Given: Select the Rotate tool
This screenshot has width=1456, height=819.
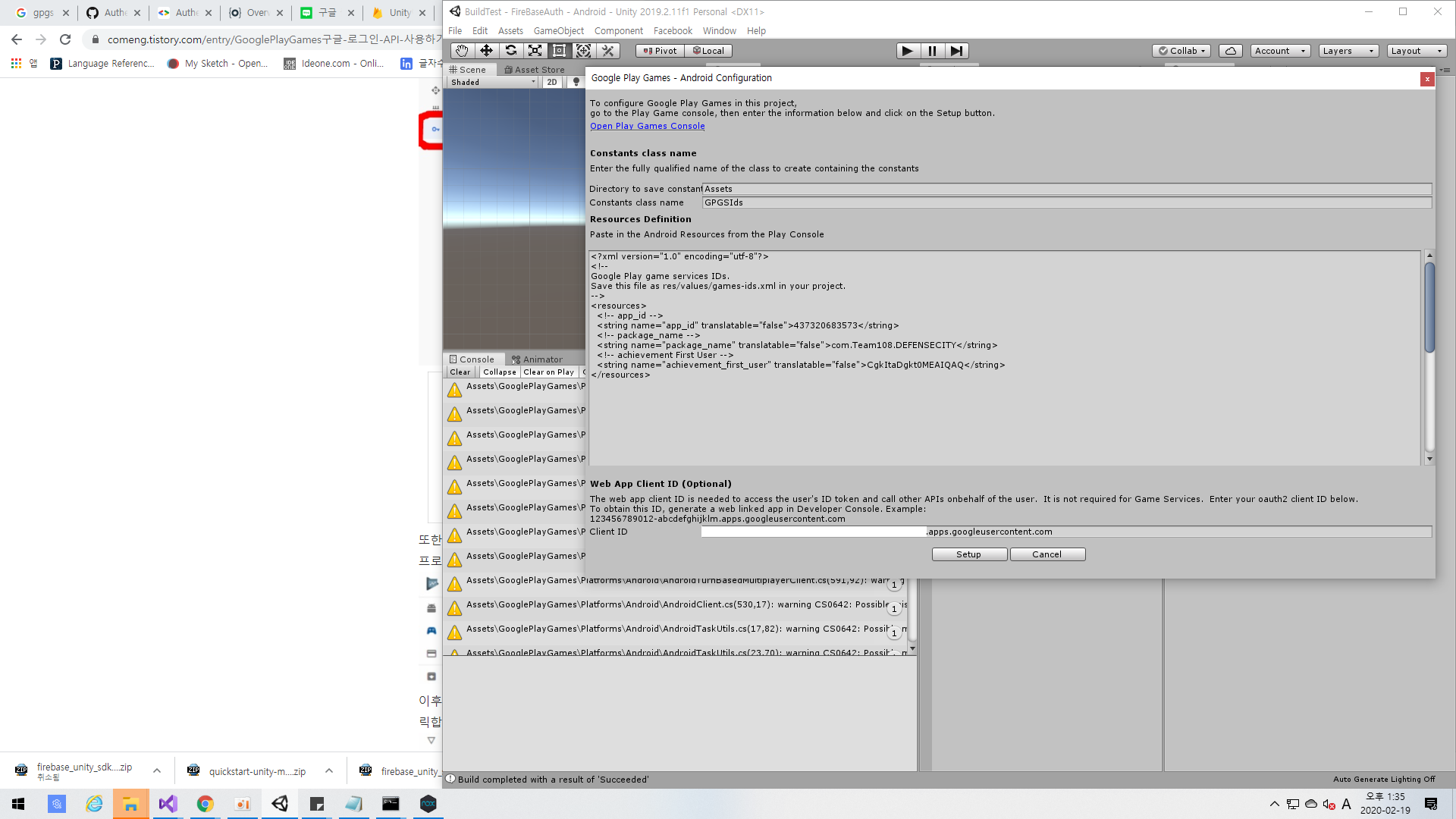Looking at the screenshot, I should (x=510, y=51).
